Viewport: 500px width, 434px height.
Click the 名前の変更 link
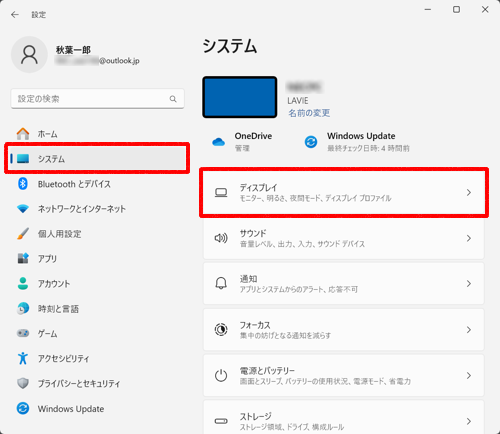pyautogui.click(x=309, y=113)
